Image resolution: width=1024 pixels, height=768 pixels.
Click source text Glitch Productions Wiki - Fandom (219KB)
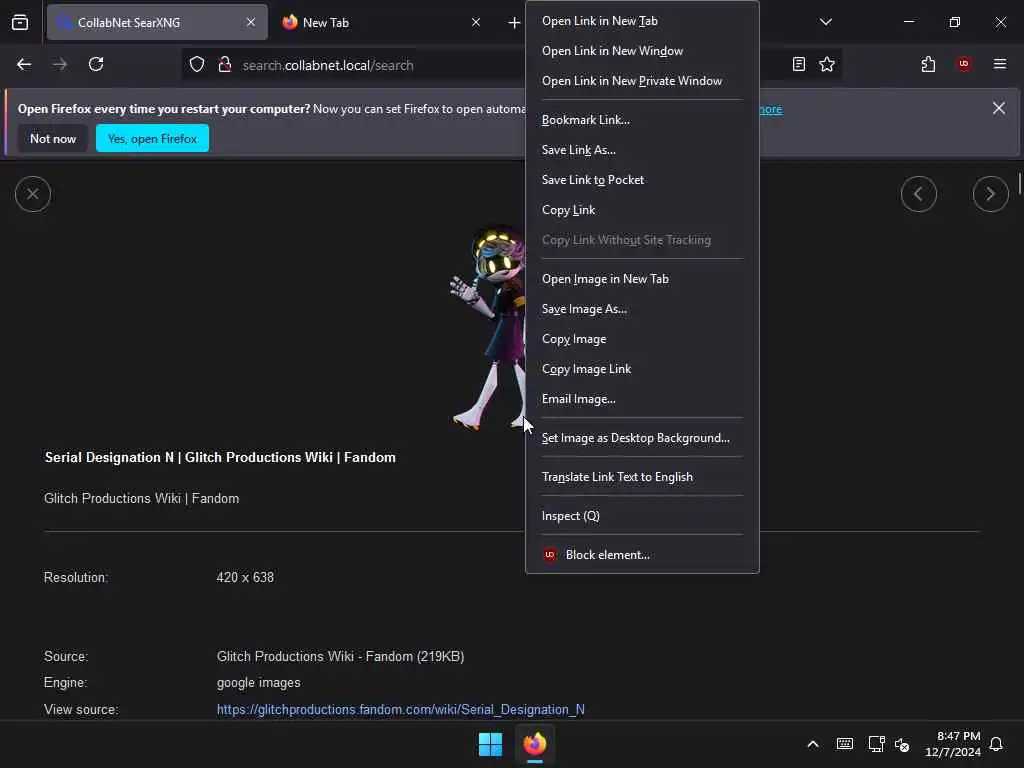tap(340, 656)
